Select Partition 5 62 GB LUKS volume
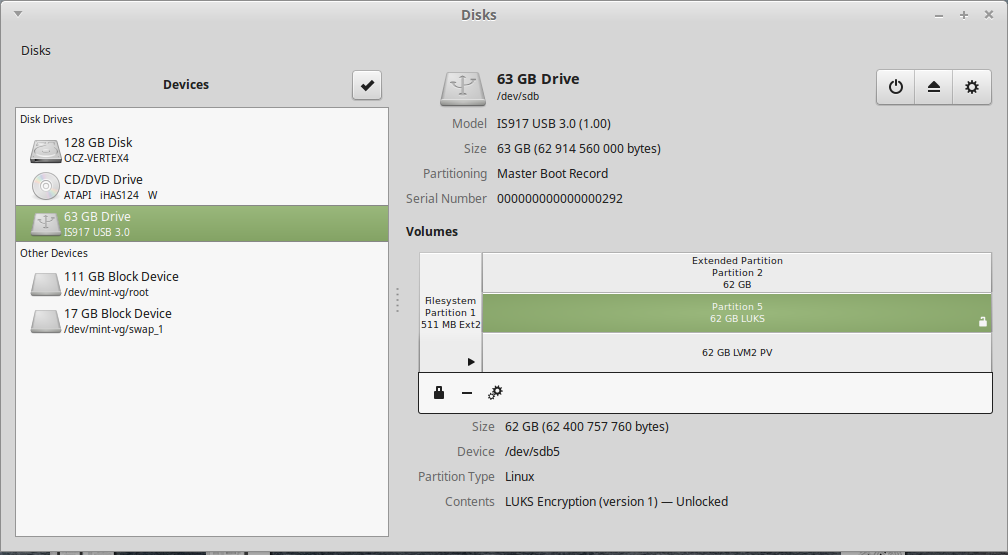The image size is (1008, 555). 737,313
